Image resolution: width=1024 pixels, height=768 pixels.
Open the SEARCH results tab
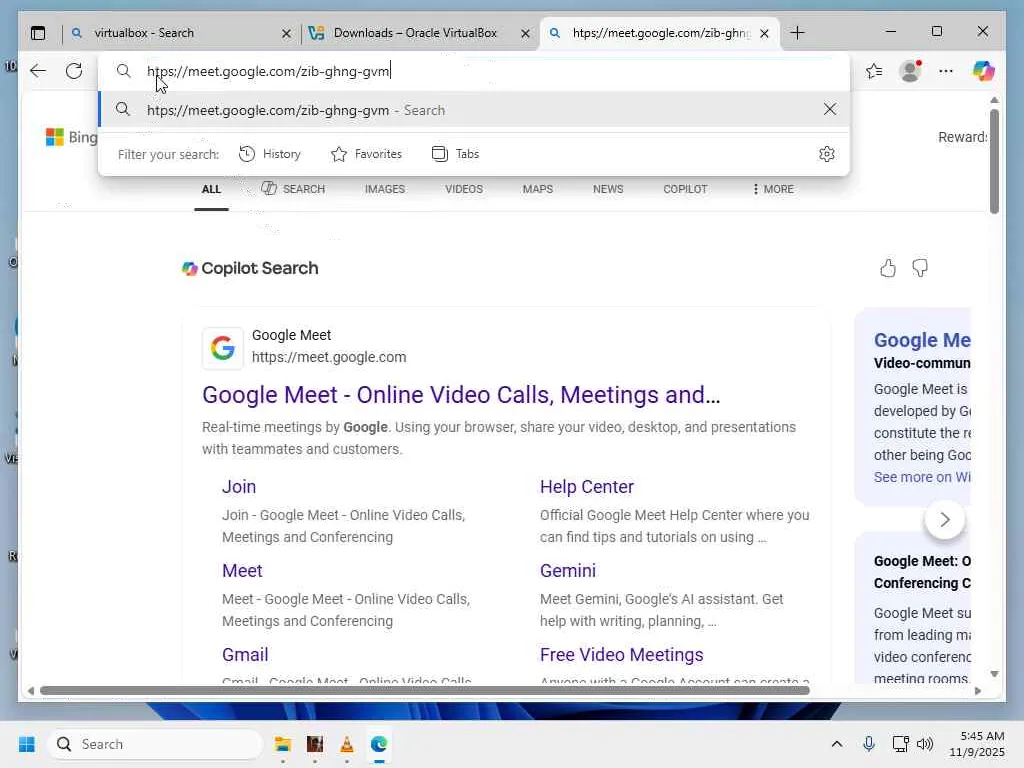point(293,189)
